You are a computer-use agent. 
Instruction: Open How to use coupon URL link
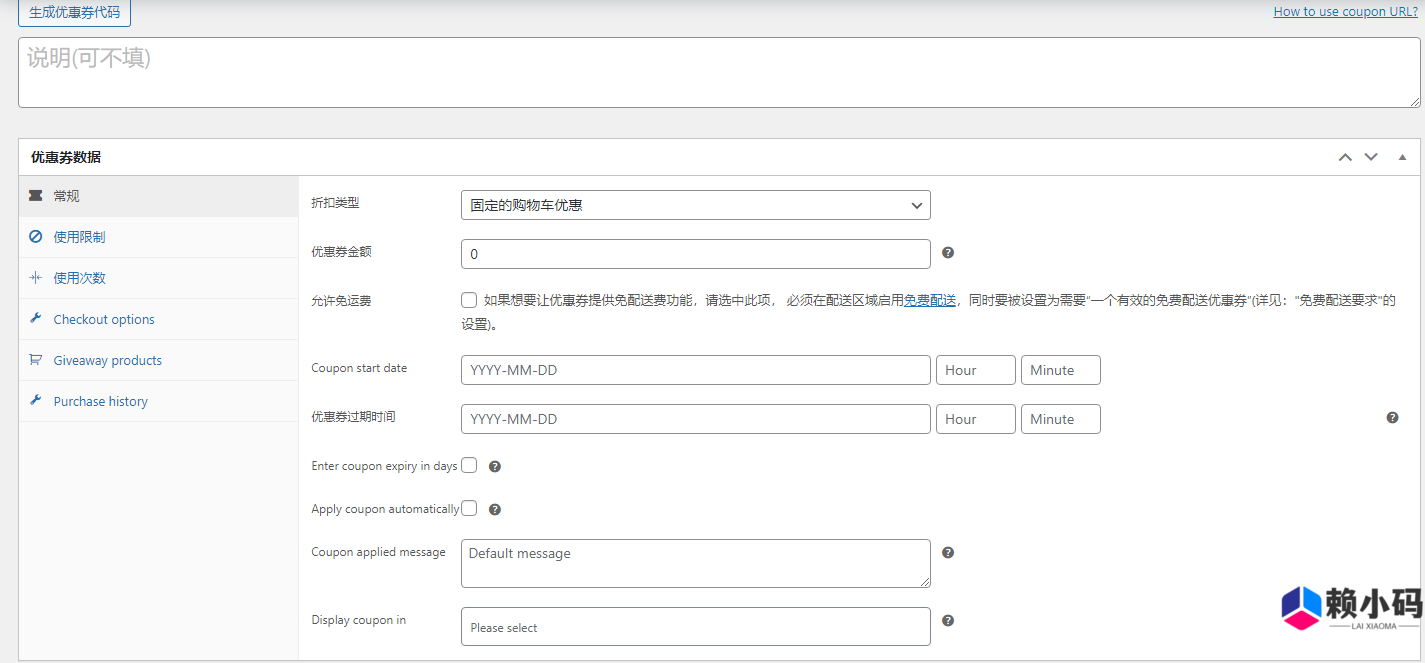[x=1345, y=12]
